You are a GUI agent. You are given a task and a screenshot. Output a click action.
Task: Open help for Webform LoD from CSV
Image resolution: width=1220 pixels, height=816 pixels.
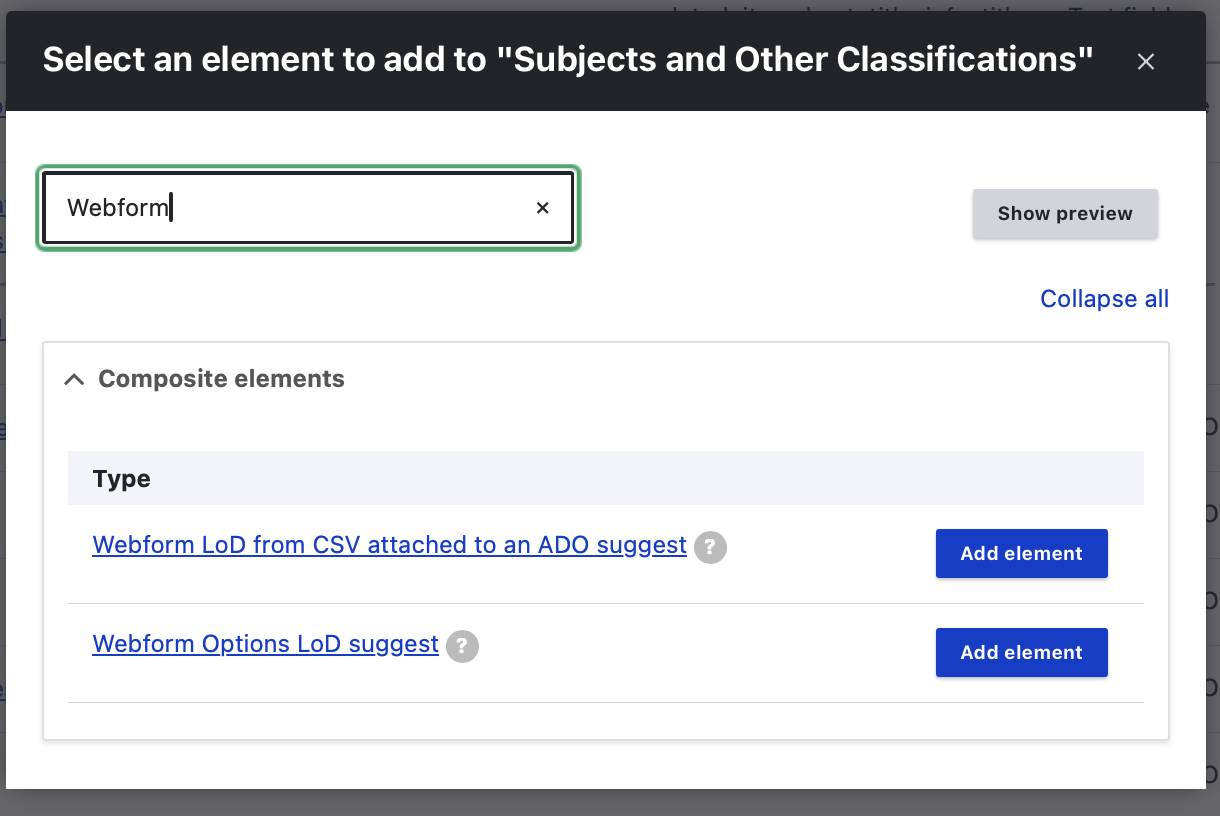pyautogui.click(x=710, y=548)
